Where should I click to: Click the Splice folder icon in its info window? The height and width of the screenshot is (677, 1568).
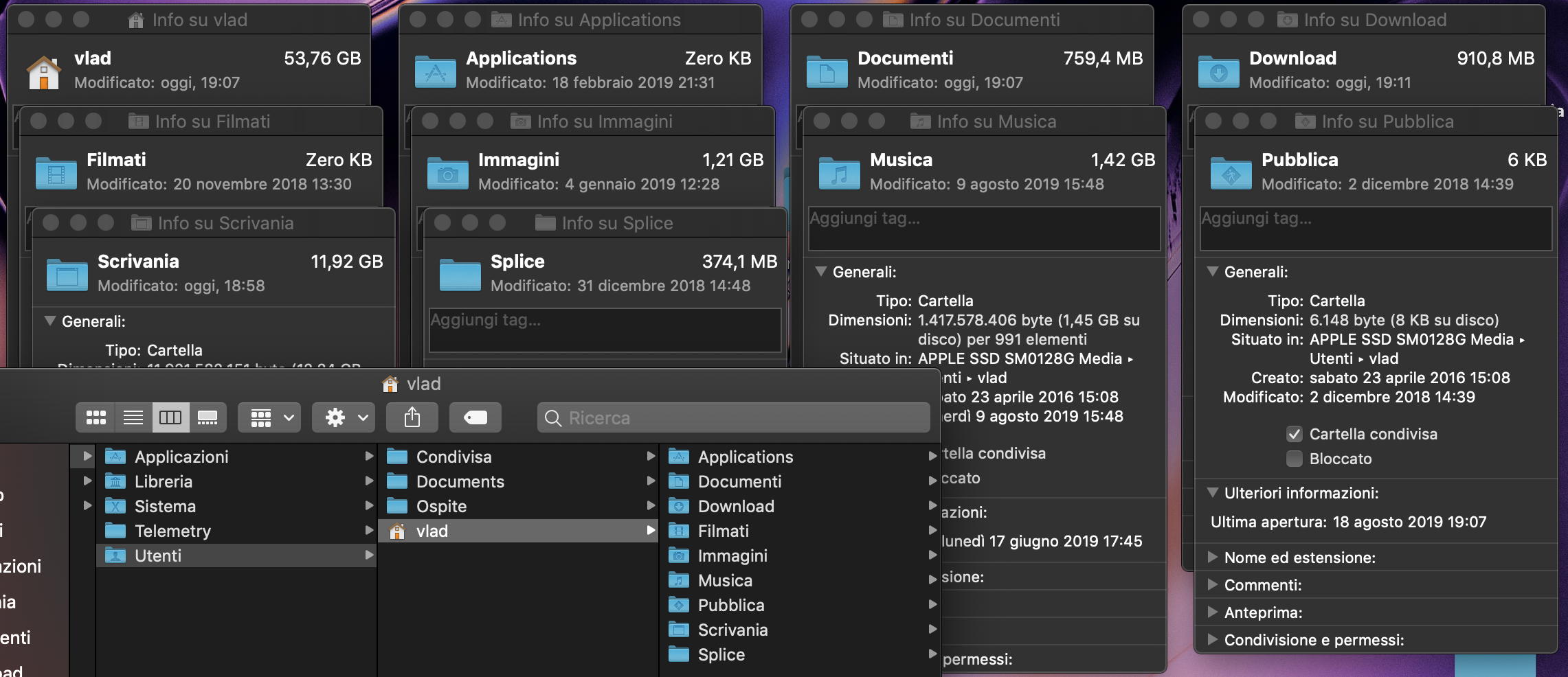point(460,275)
